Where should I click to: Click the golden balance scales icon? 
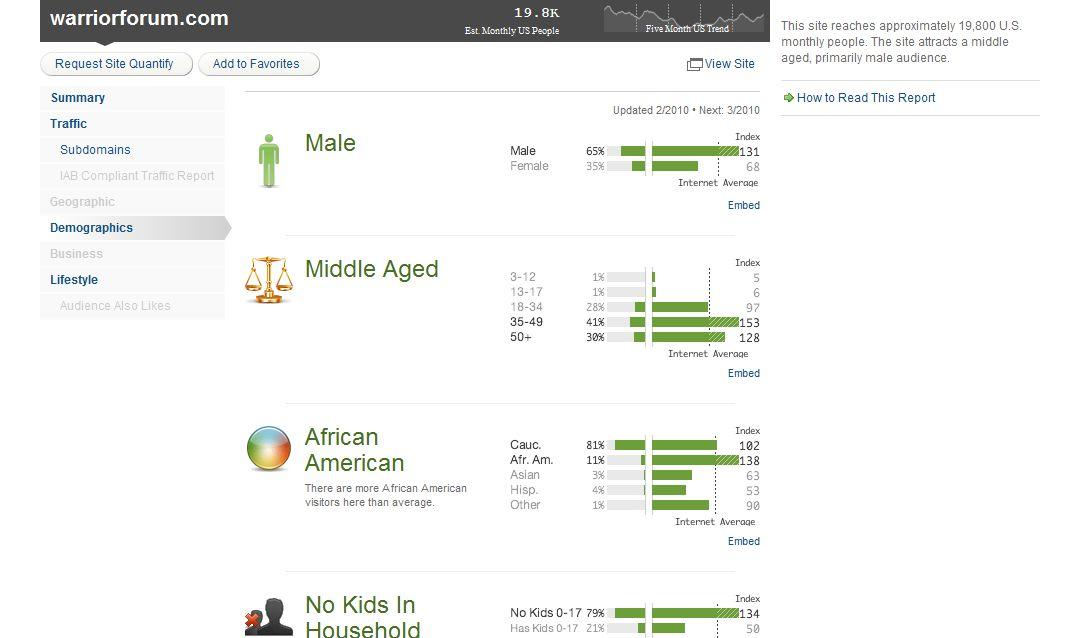[269, 280]
